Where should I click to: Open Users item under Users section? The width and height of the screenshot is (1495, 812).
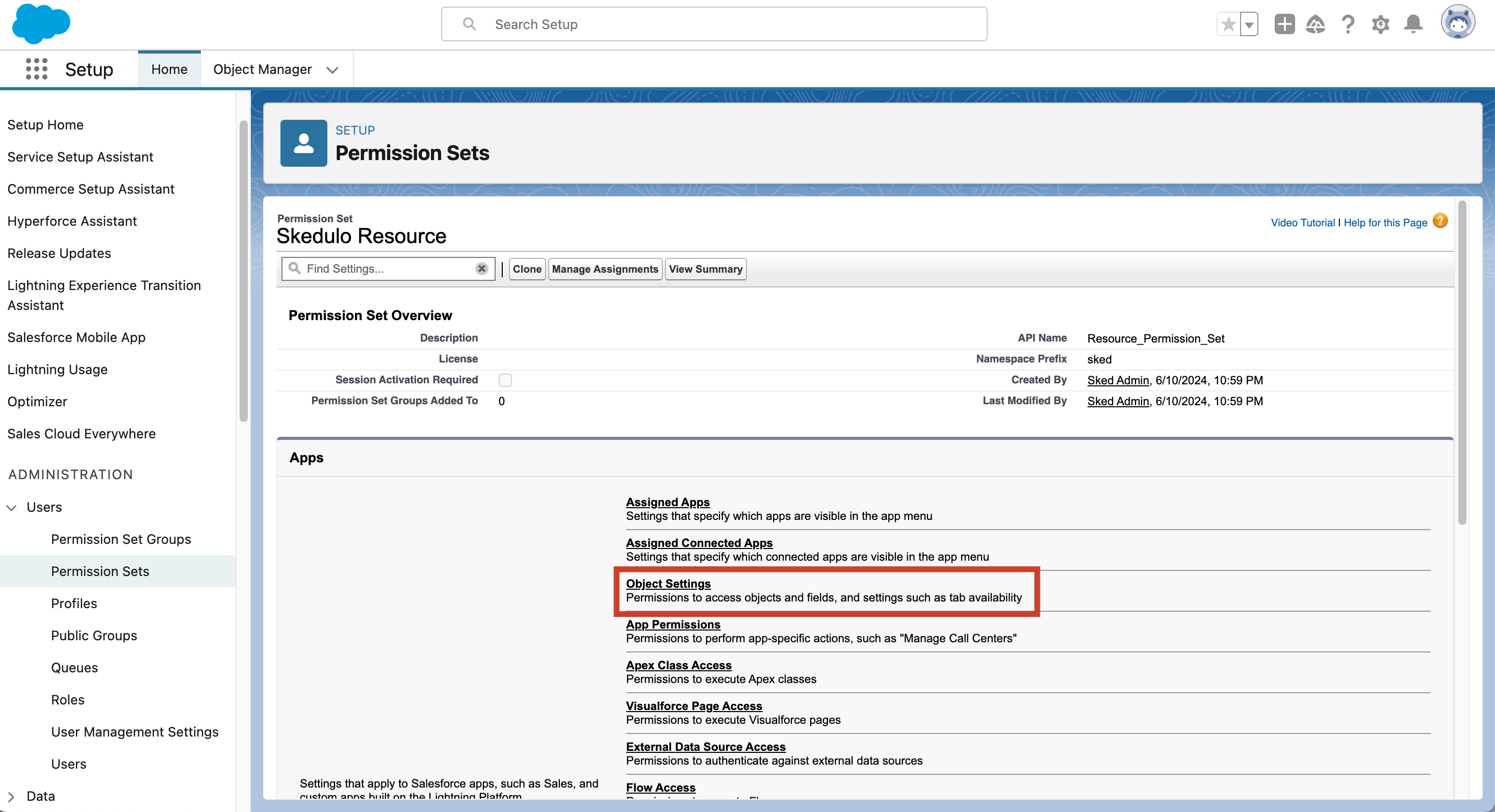(68, 764)
